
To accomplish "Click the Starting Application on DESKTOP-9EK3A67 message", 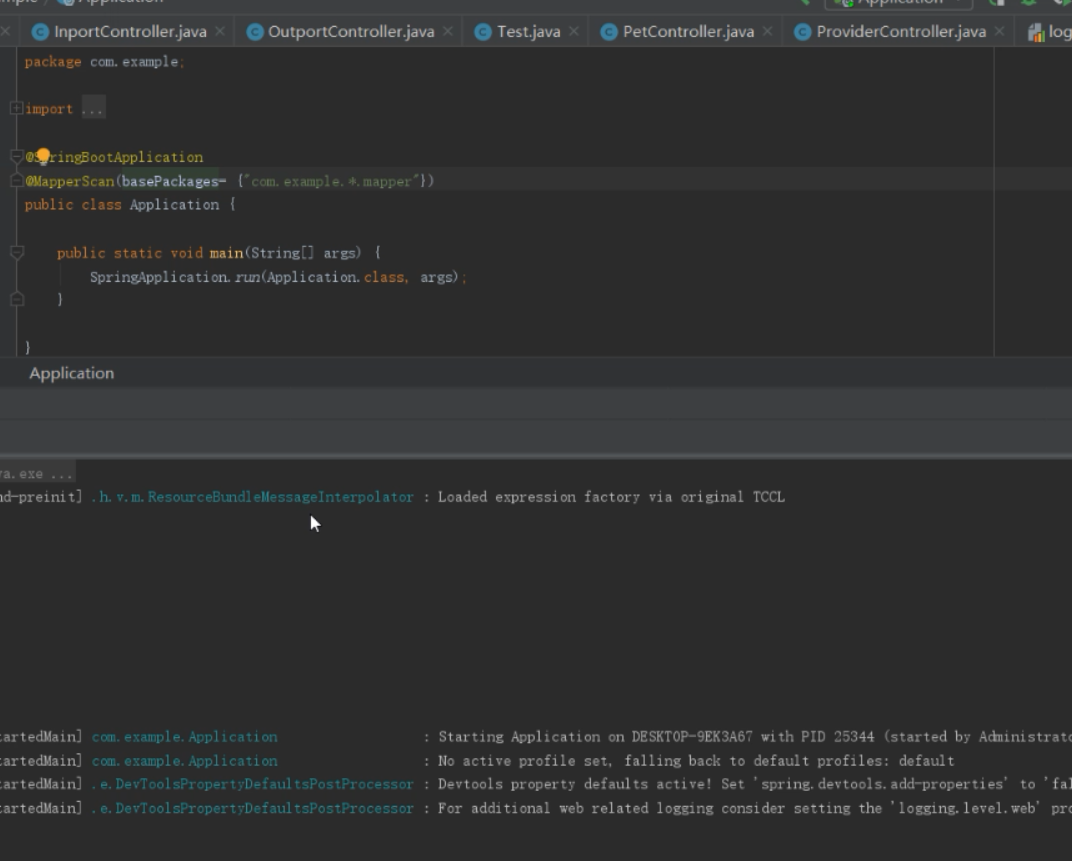I will point(755,737).
